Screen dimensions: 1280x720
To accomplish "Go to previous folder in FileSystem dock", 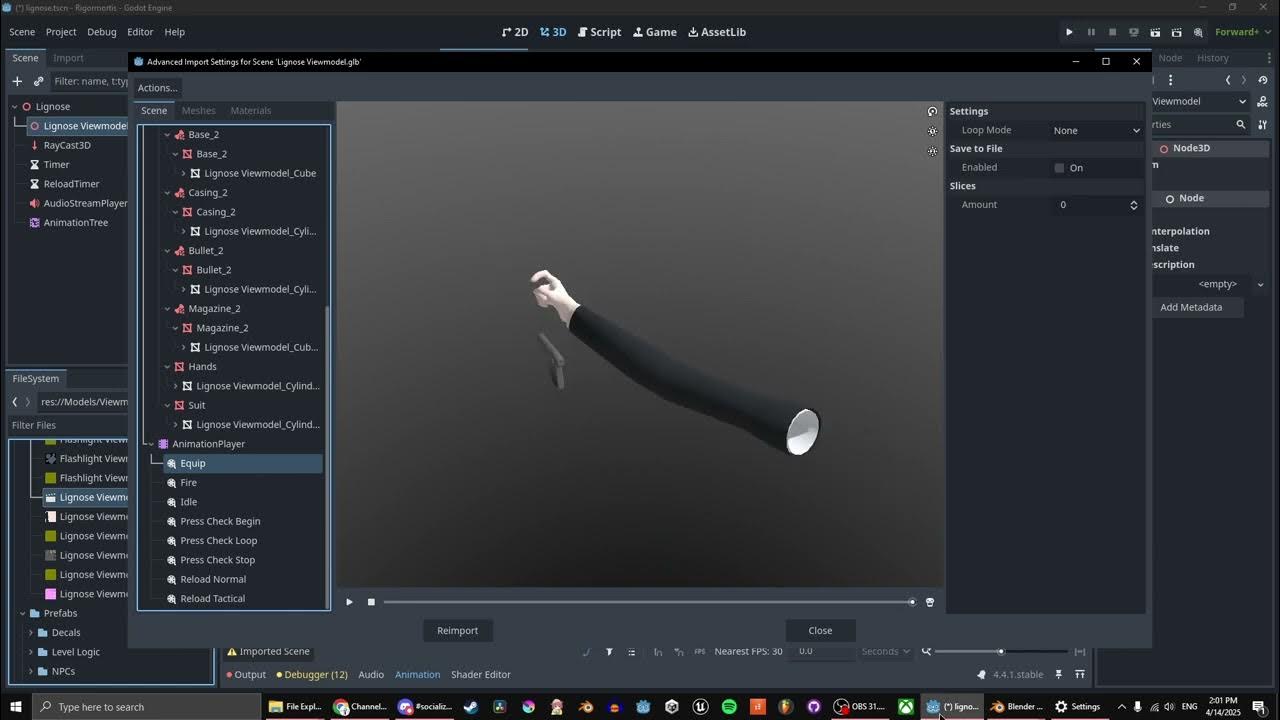I will [15, 402].
